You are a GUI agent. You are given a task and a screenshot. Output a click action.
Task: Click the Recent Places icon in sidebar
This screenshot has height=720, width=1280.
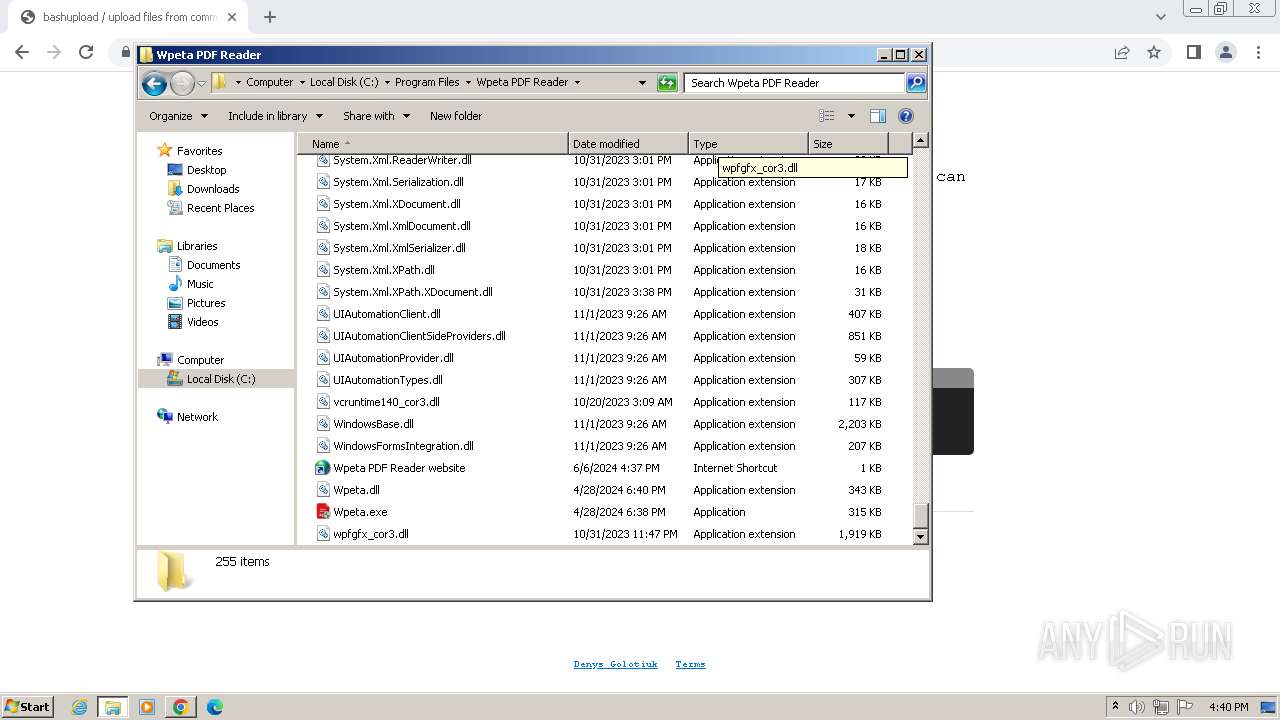(x=175, y=208)
